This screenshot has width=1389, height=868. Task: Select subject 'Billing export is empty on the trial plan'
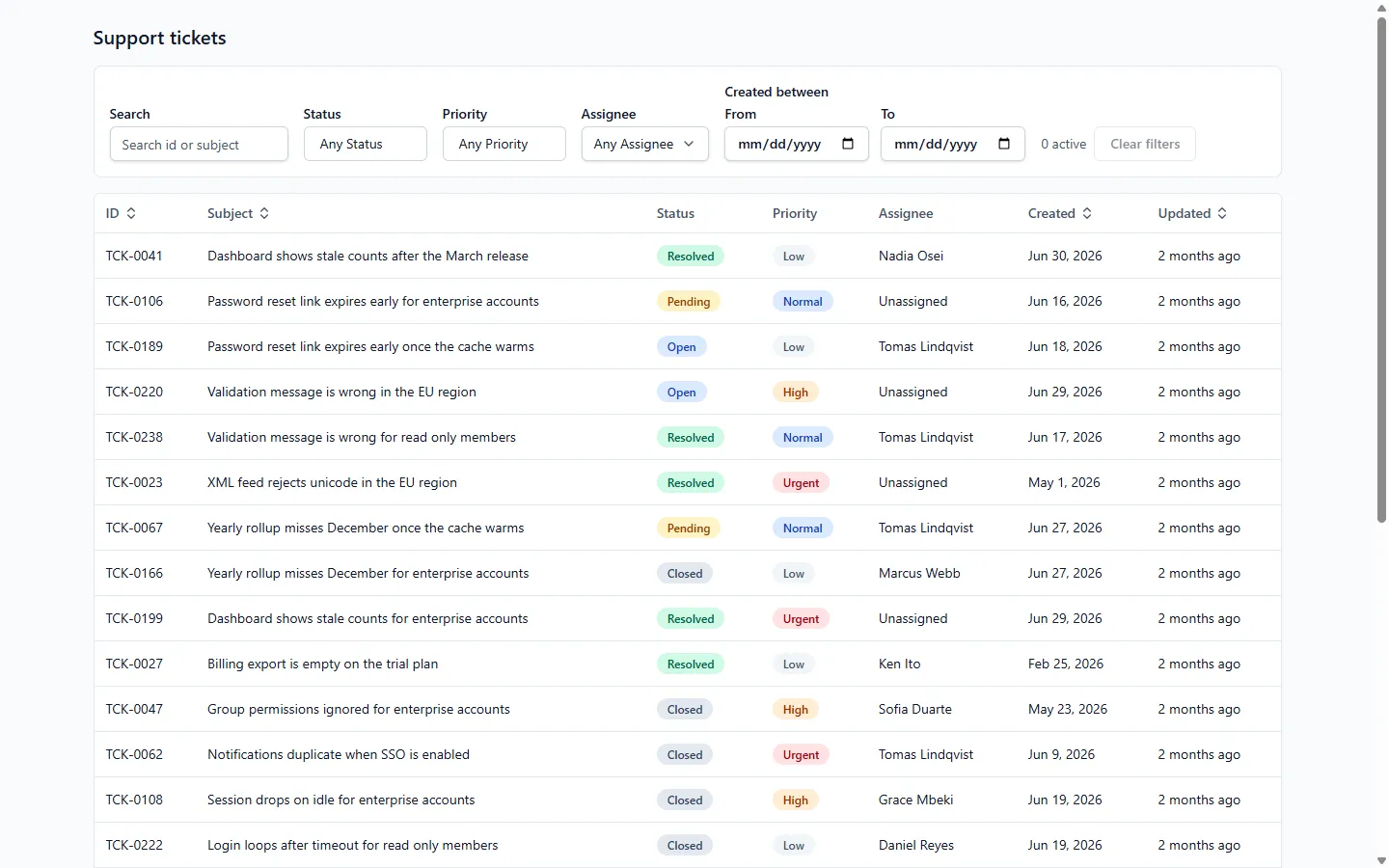click(322, 664)
